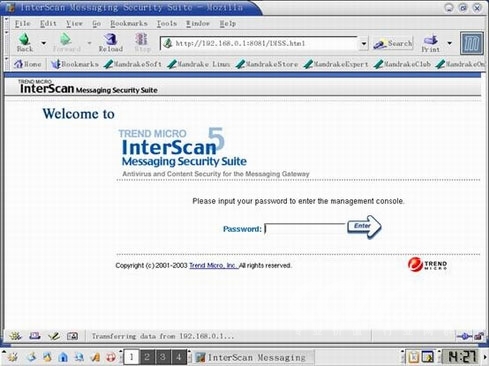The width and height of the screenshot is (489, 366).
Task: Follow the Trend Micro, Inc. link
Action: tap(213, 265)
